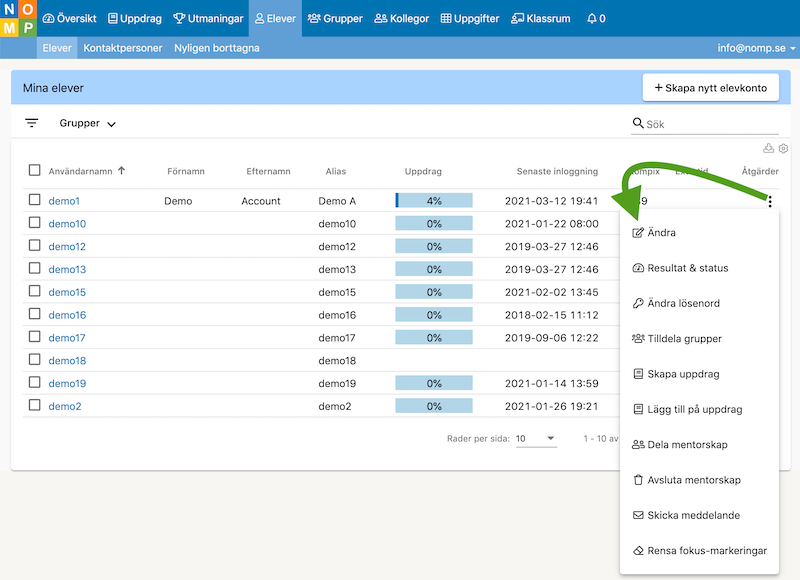This screenshot has height=580, width=800.
Task: Click the NOMP logo
Action: pos(18,18)
